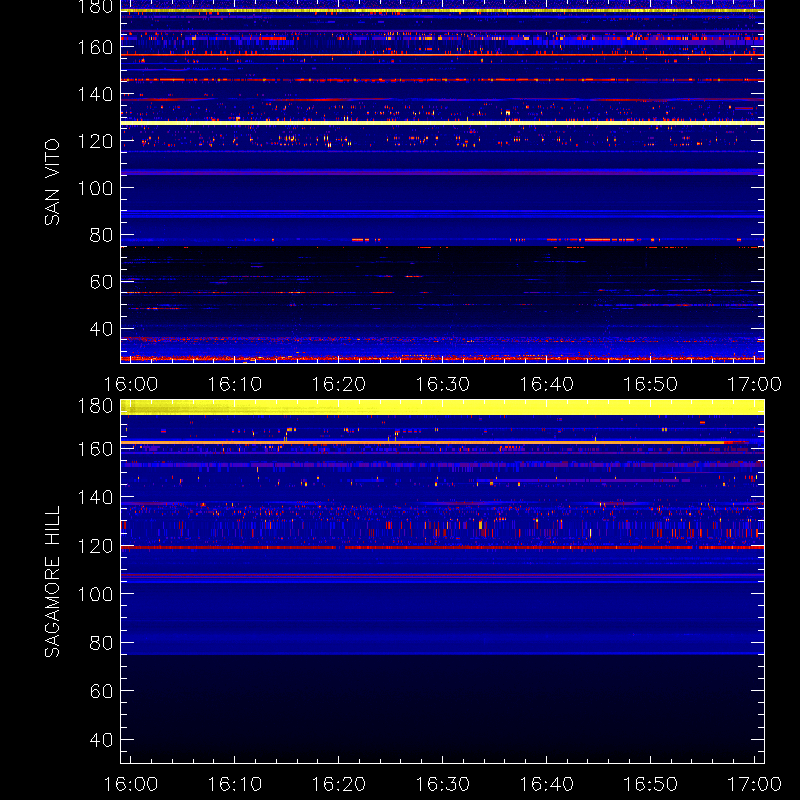
Task: Select San Vito plot's 80 frequency label
Action: coord(101,235)
